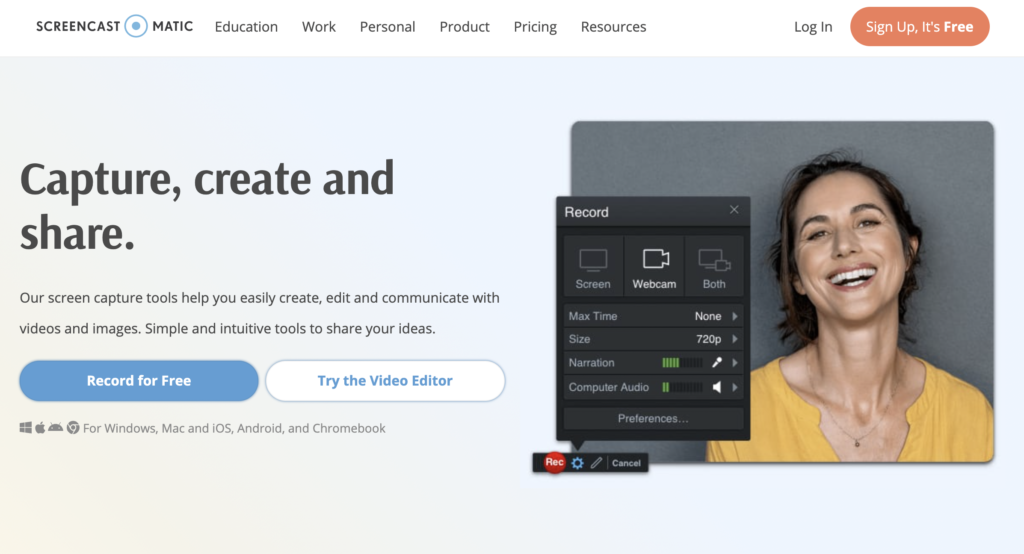The height and width of the screenshot is (554, 1024).
Task: Click Try the Video Editor button
Action: pos(385,381)
